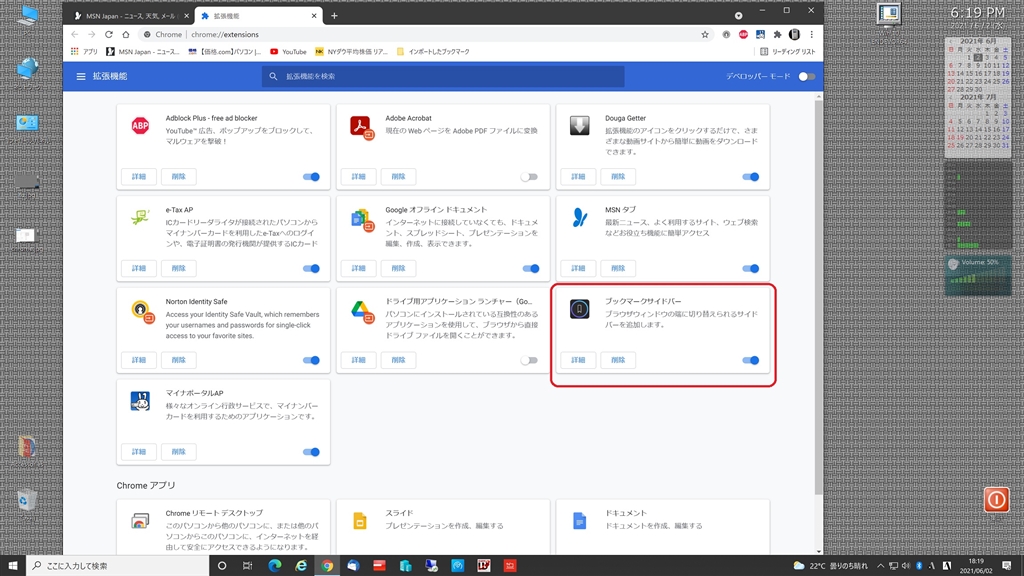This screenshot has width=1024, height=576.
Task: Click the extensions page vertical scrollbar
Action: pos(819,297)
